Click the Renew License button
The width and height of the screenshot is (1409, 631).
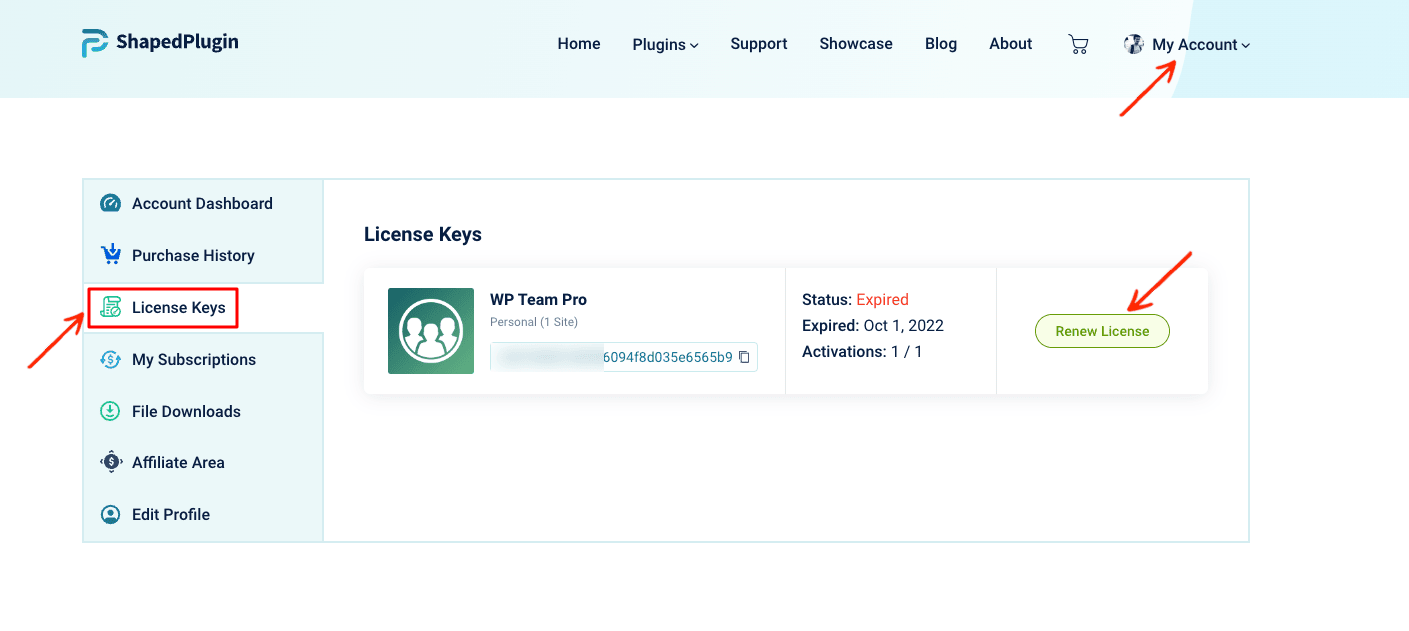[x=1102, y=331]
